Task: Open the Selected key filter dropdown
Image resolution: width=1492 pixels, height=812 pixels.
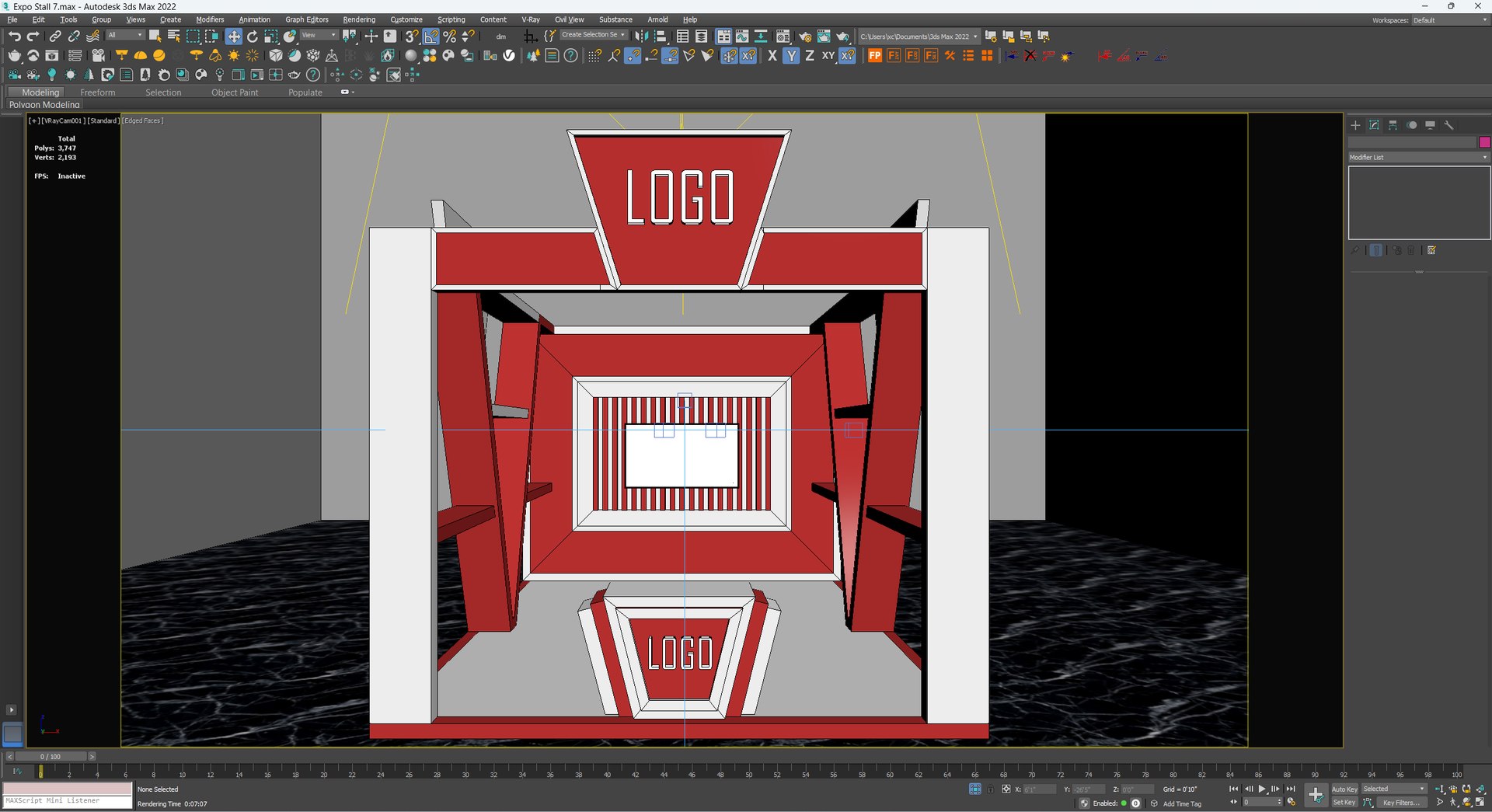Action: [x=1394, y=789]
